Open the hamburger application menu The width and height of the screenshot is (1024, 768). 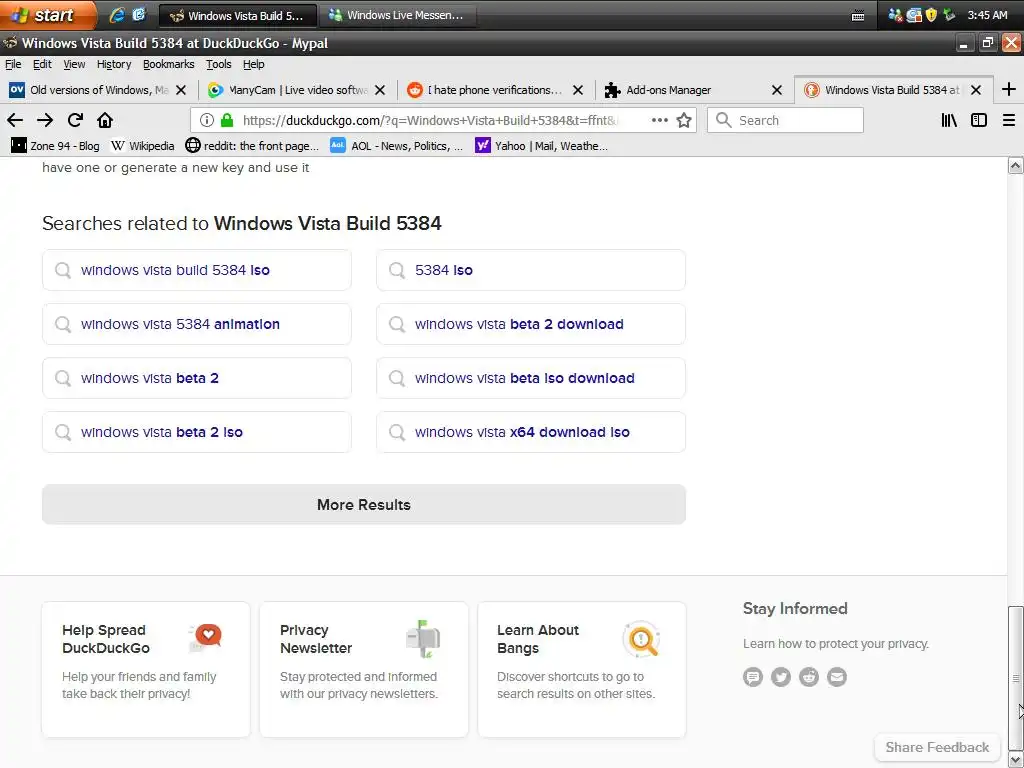[x=1009, y=120]
